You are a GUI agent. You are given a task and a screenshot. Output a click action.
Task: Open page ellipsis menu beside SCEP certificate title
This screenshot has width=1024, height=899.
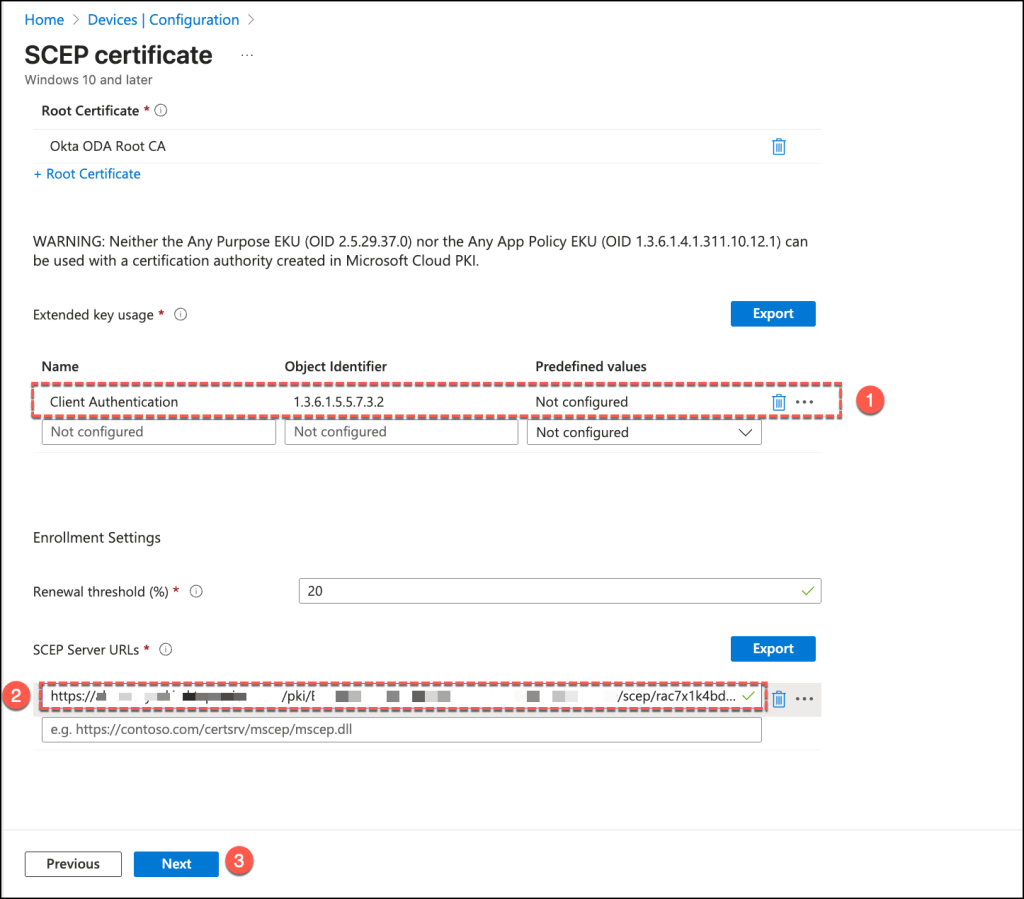[247, 55]
